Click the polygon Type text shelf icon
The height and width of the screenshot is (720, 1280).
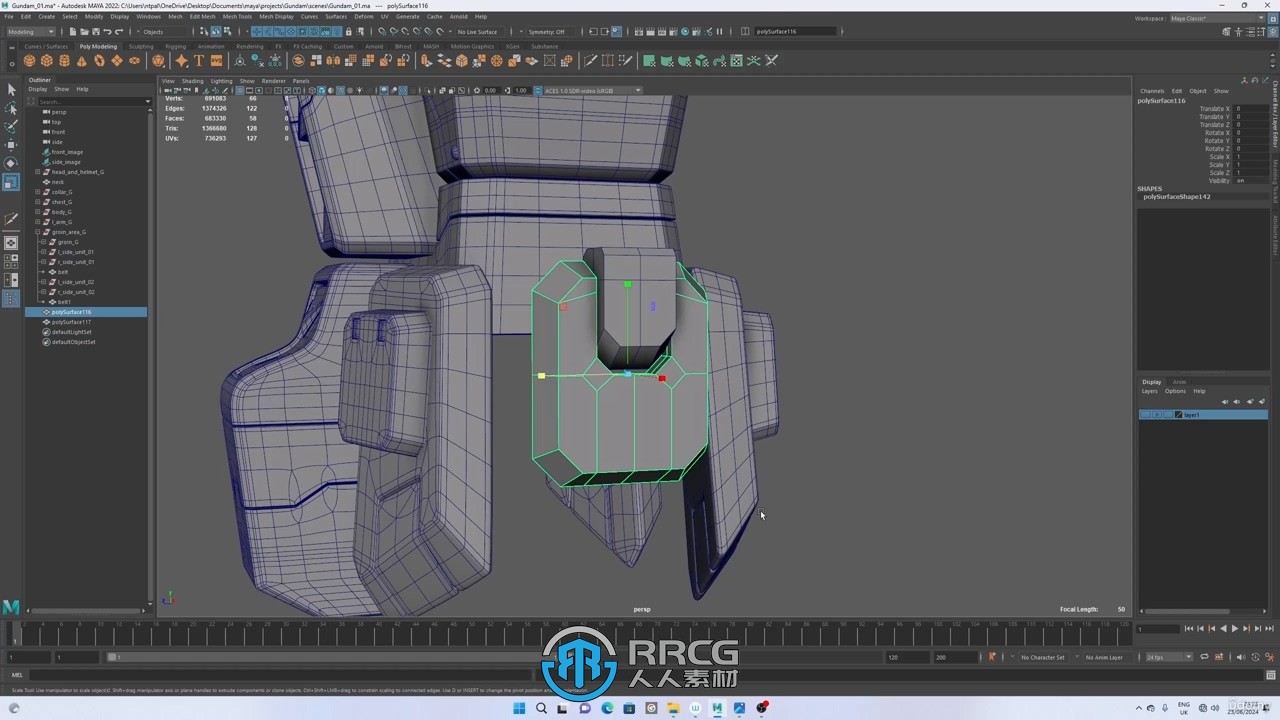coord(199,61)
